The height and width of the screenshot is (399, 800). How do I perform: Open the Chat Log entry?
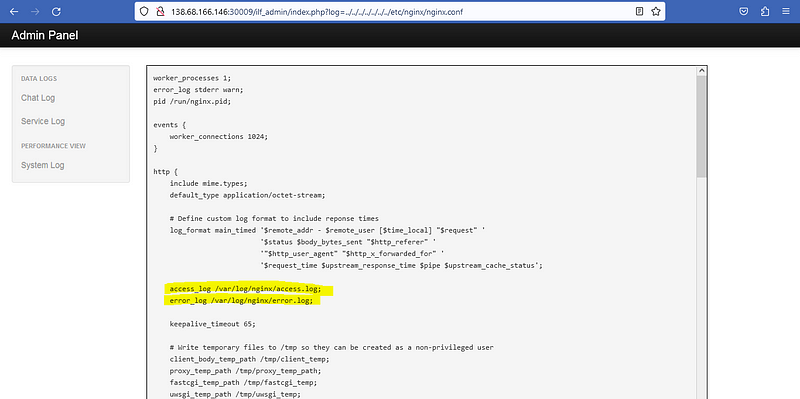(38, 98)
